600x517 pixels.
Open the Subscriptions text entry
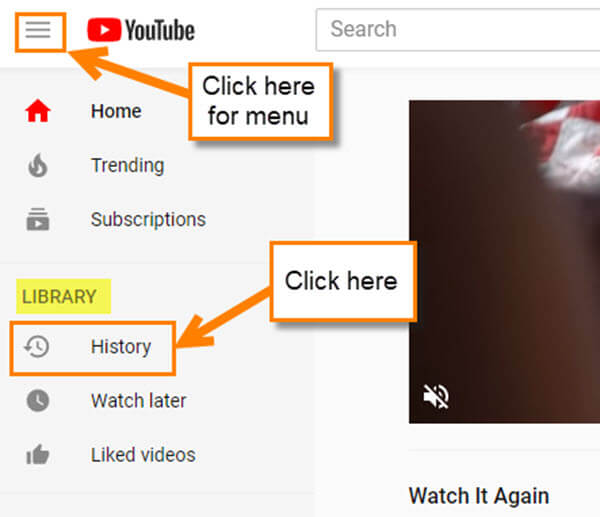(x=148, y=220)
